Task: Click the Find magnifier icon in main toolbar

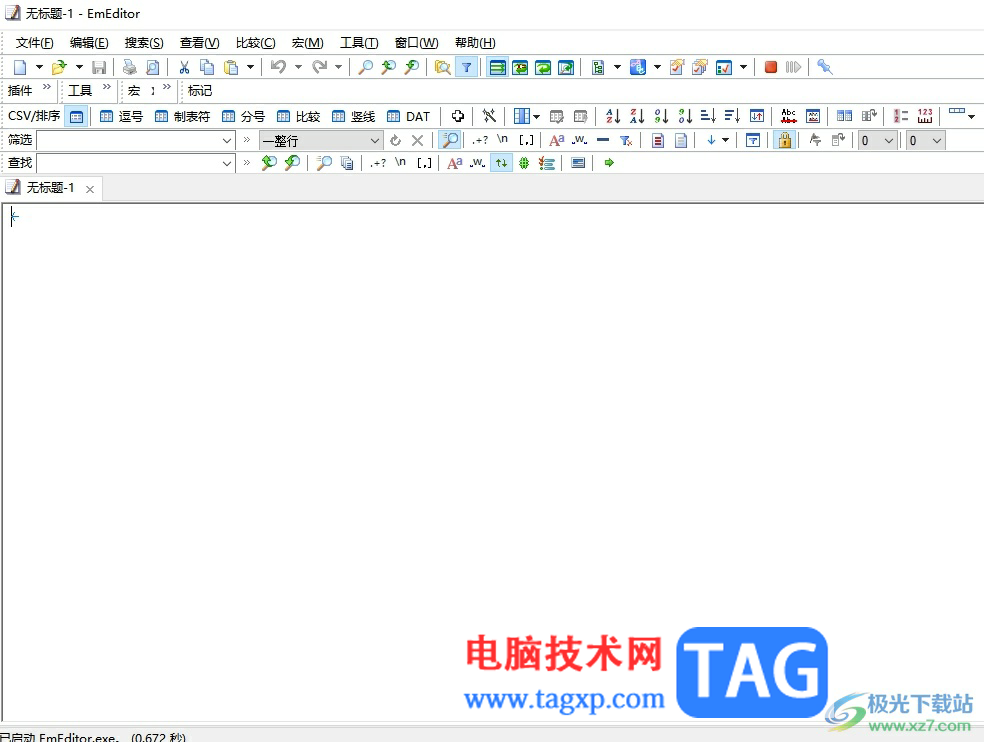Action: [x=365, y=67]
